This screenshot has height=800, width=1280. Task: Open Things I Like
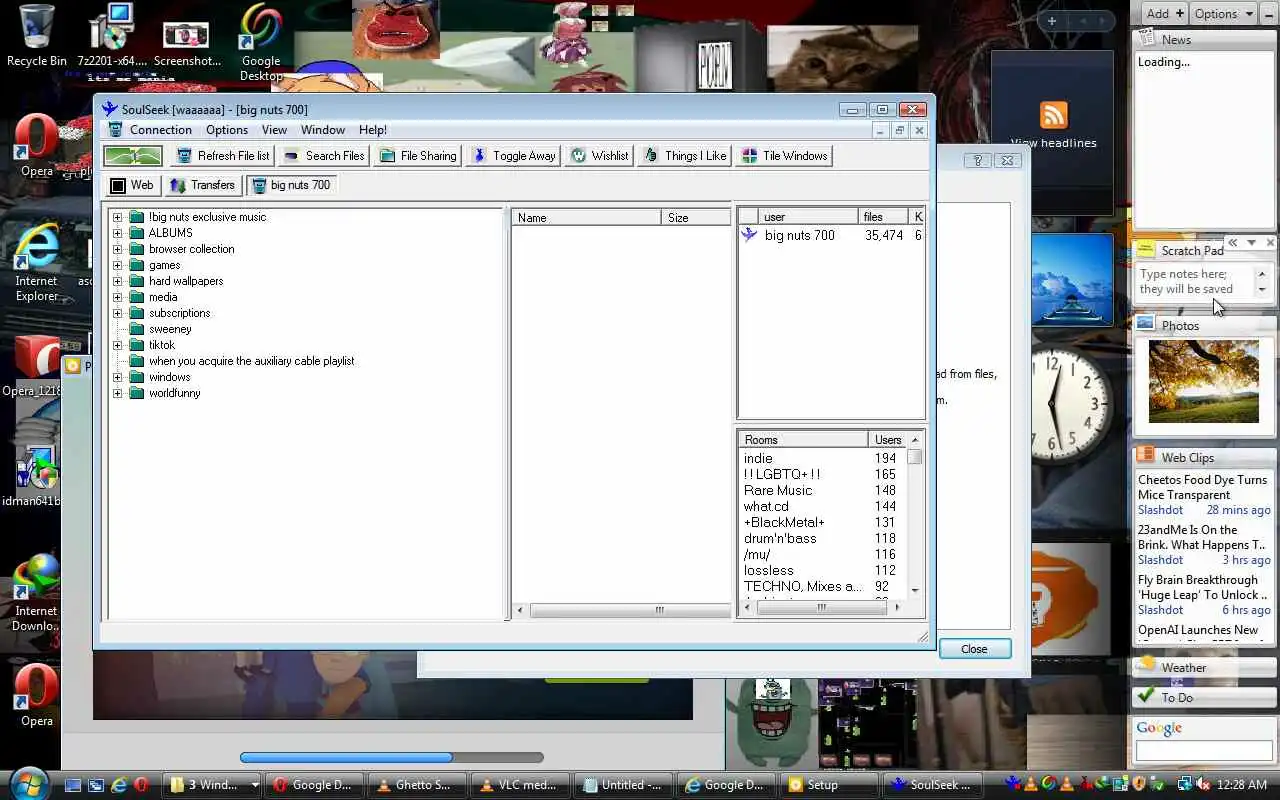685,156
